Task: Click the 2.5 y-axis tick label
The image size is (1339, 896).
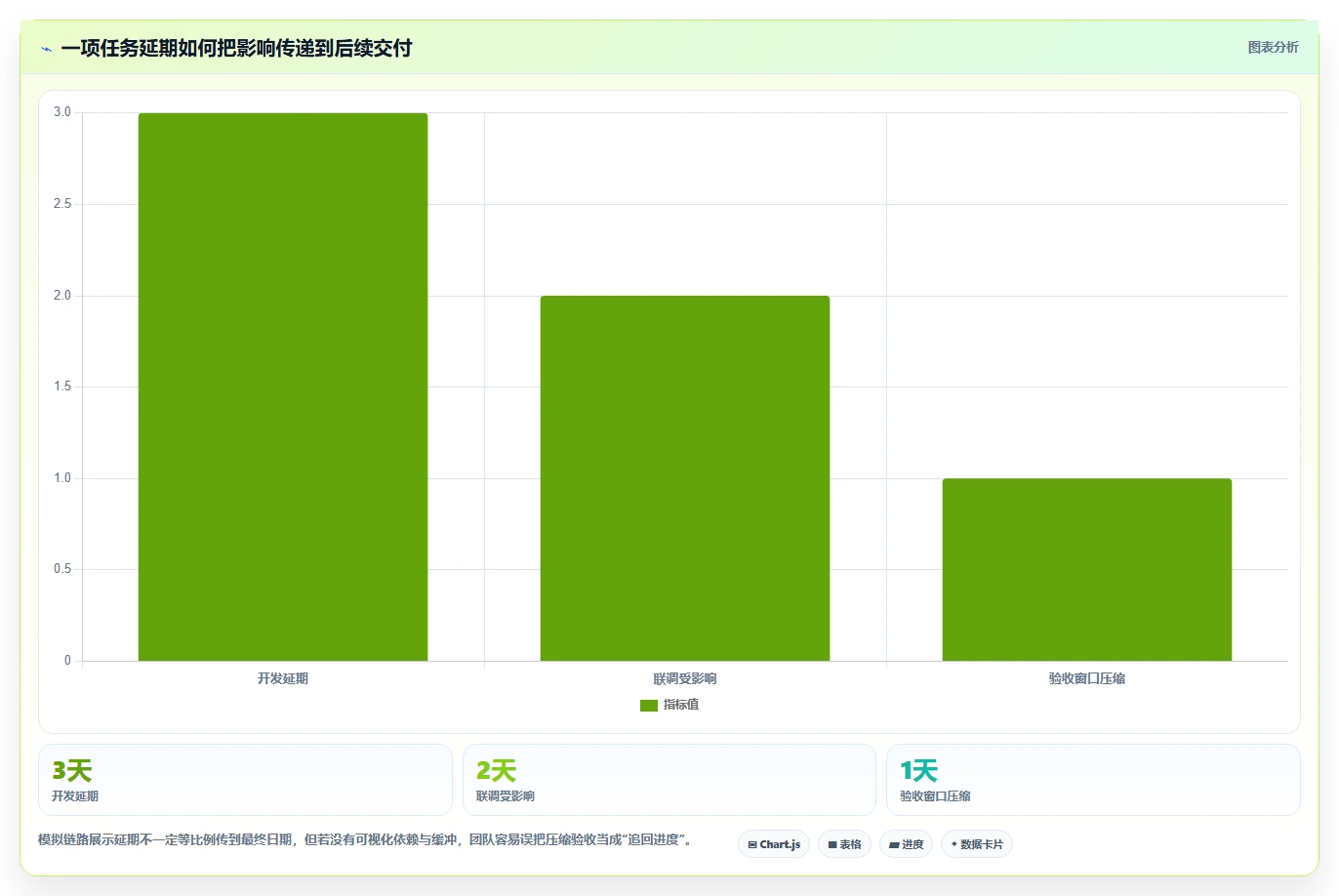Action: [62, 204]
